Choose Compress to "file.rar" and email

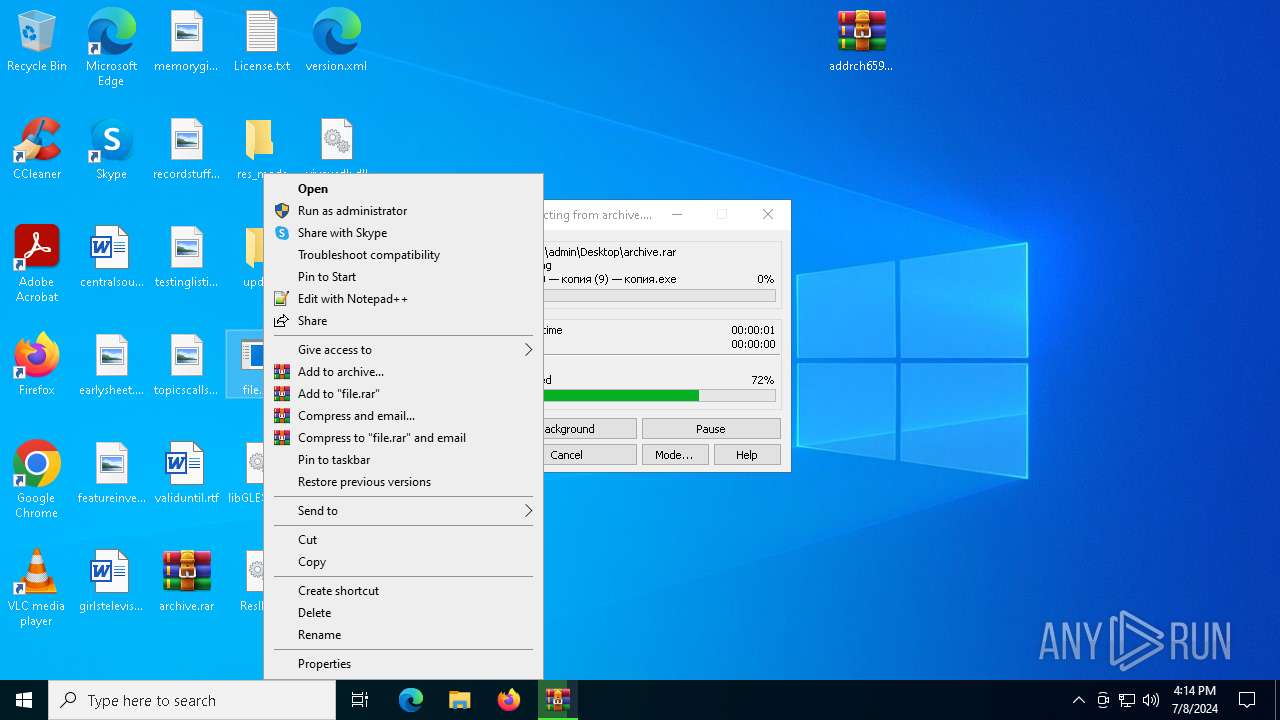(403, 438)
